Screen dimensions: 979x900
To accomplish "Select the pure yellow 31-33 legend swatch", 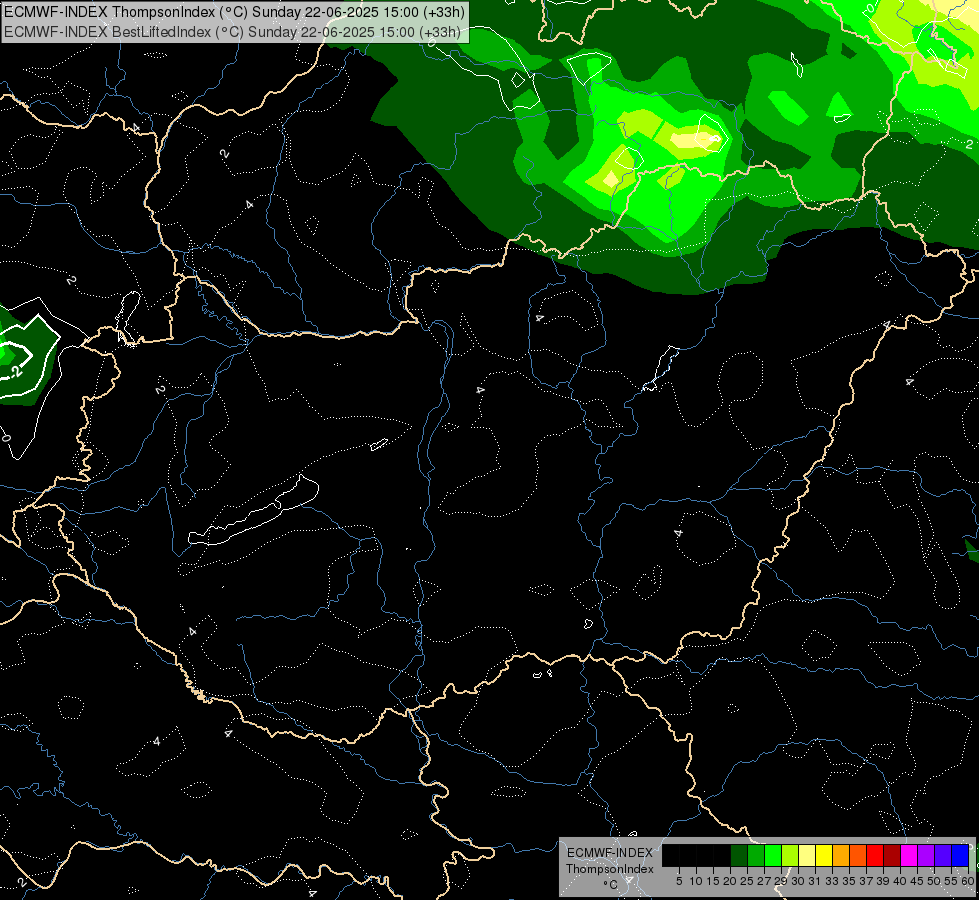I will coord(824,856).
